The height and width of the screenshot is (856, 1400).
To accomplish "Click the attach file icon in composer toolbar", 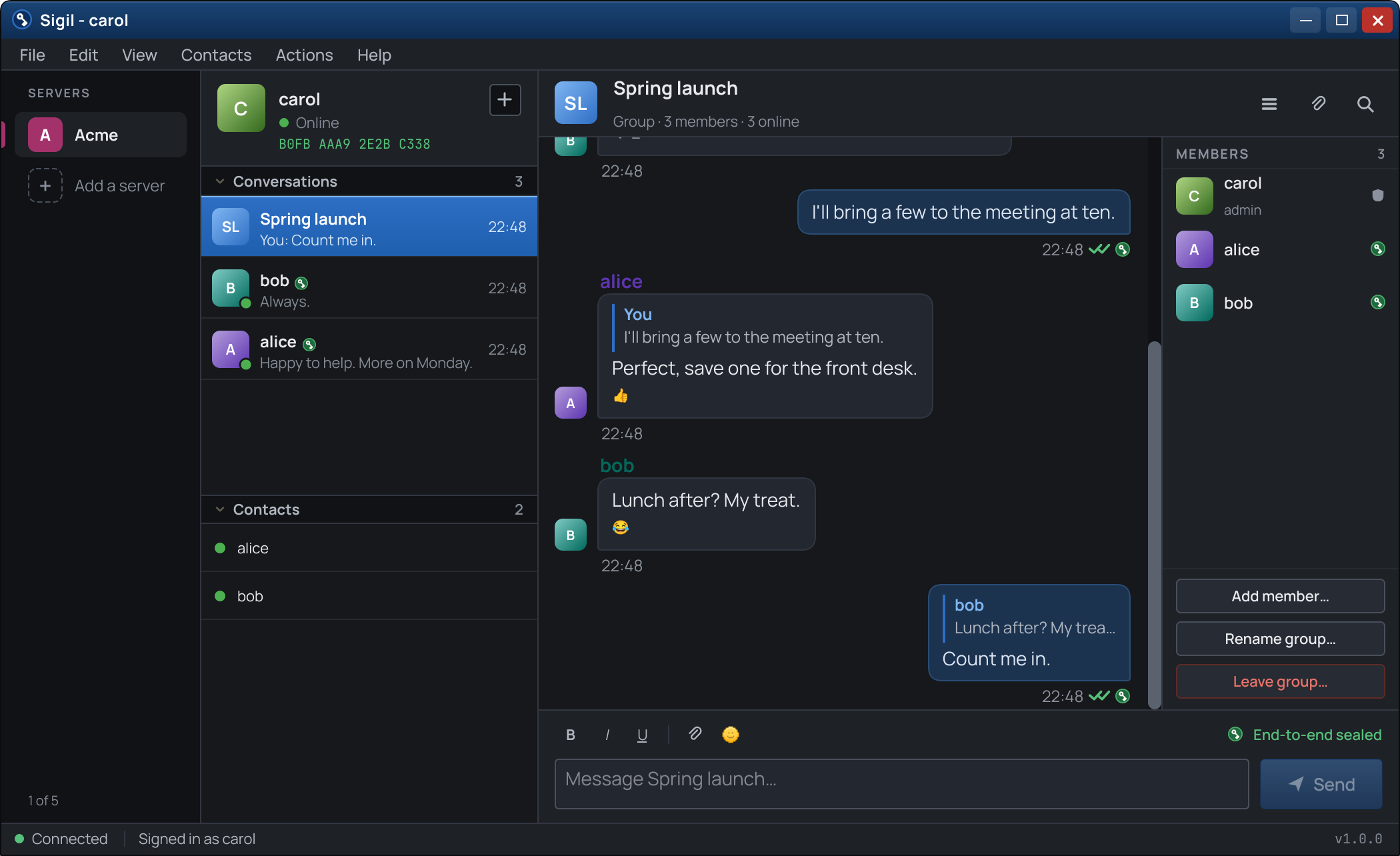I will click(x=695, y=734).
